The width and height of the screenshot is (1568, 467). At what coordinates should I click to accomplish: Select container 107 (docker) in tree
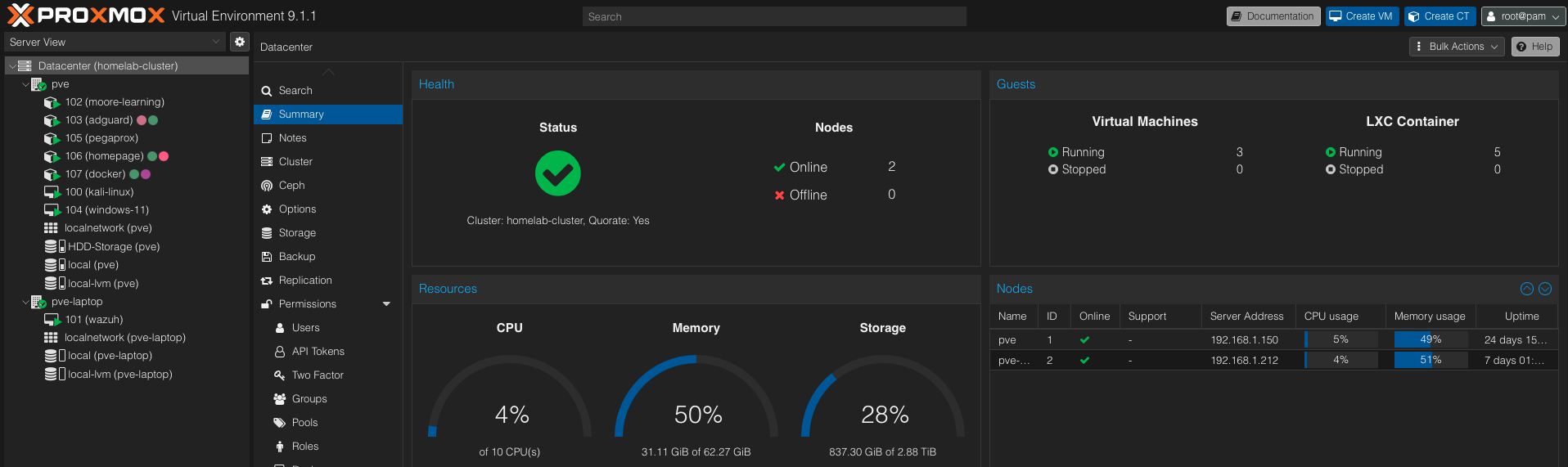[96, 174]
